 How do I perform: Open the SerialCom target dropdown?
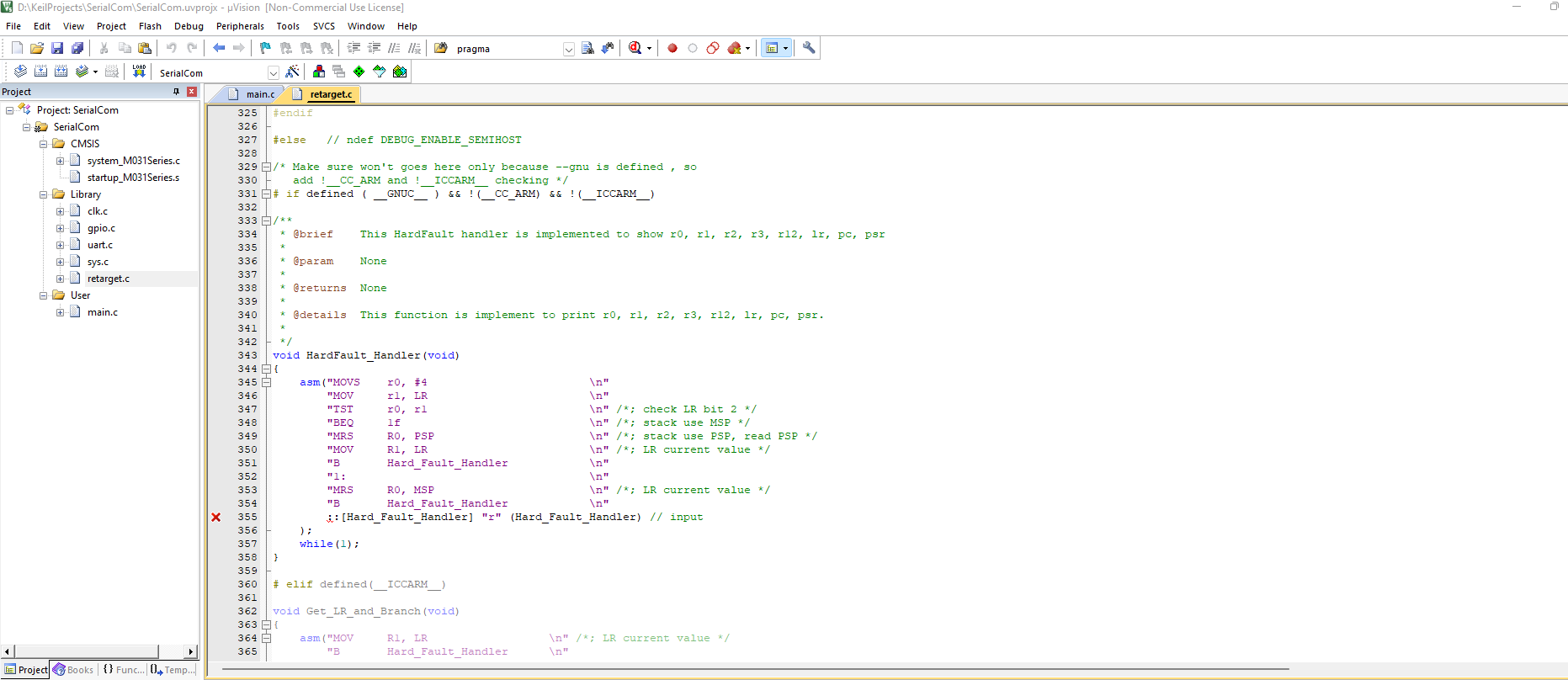[273, 73]
